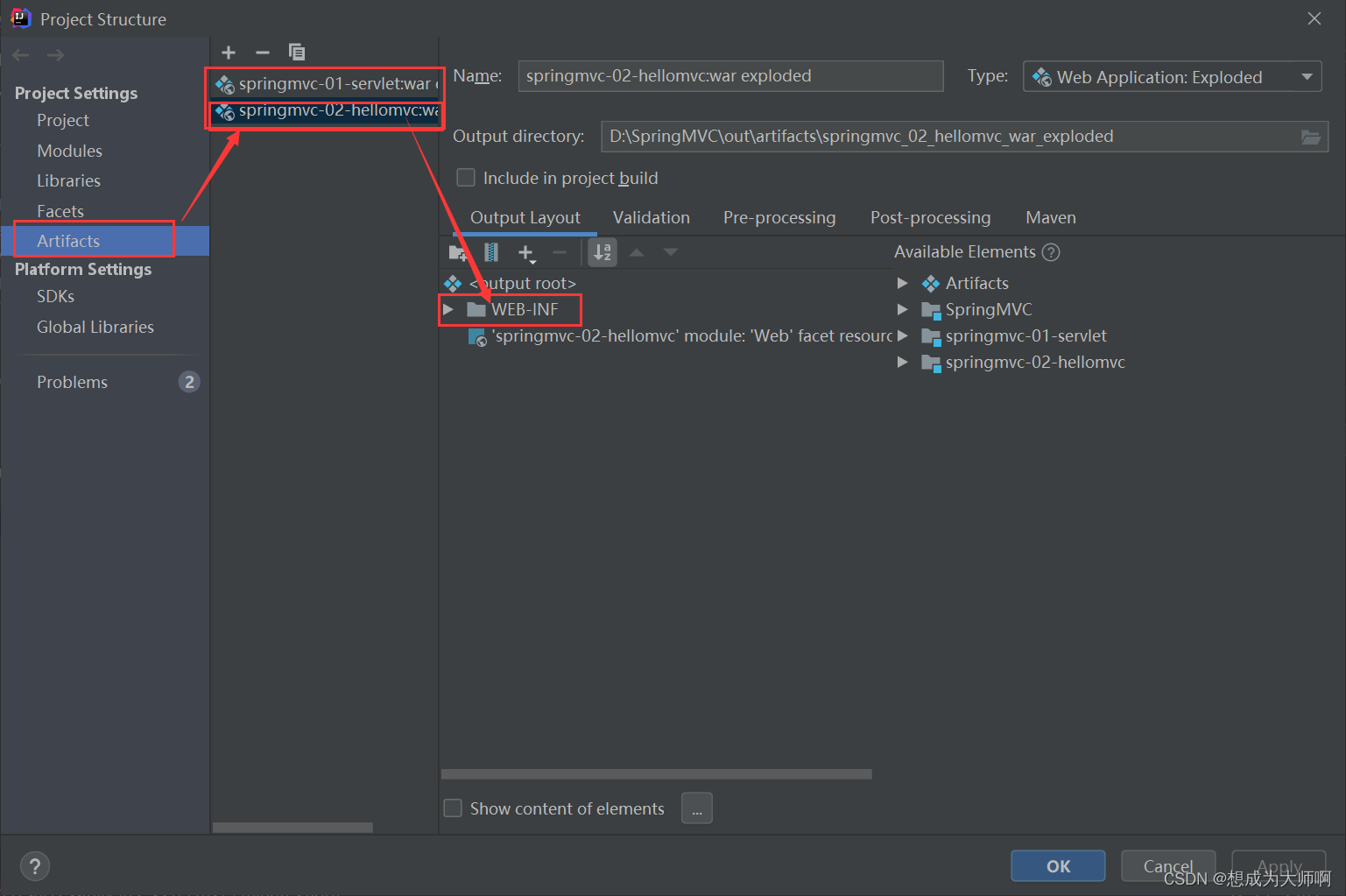
Task: Enable Include in project build checkbox
Action: point(466,178)
